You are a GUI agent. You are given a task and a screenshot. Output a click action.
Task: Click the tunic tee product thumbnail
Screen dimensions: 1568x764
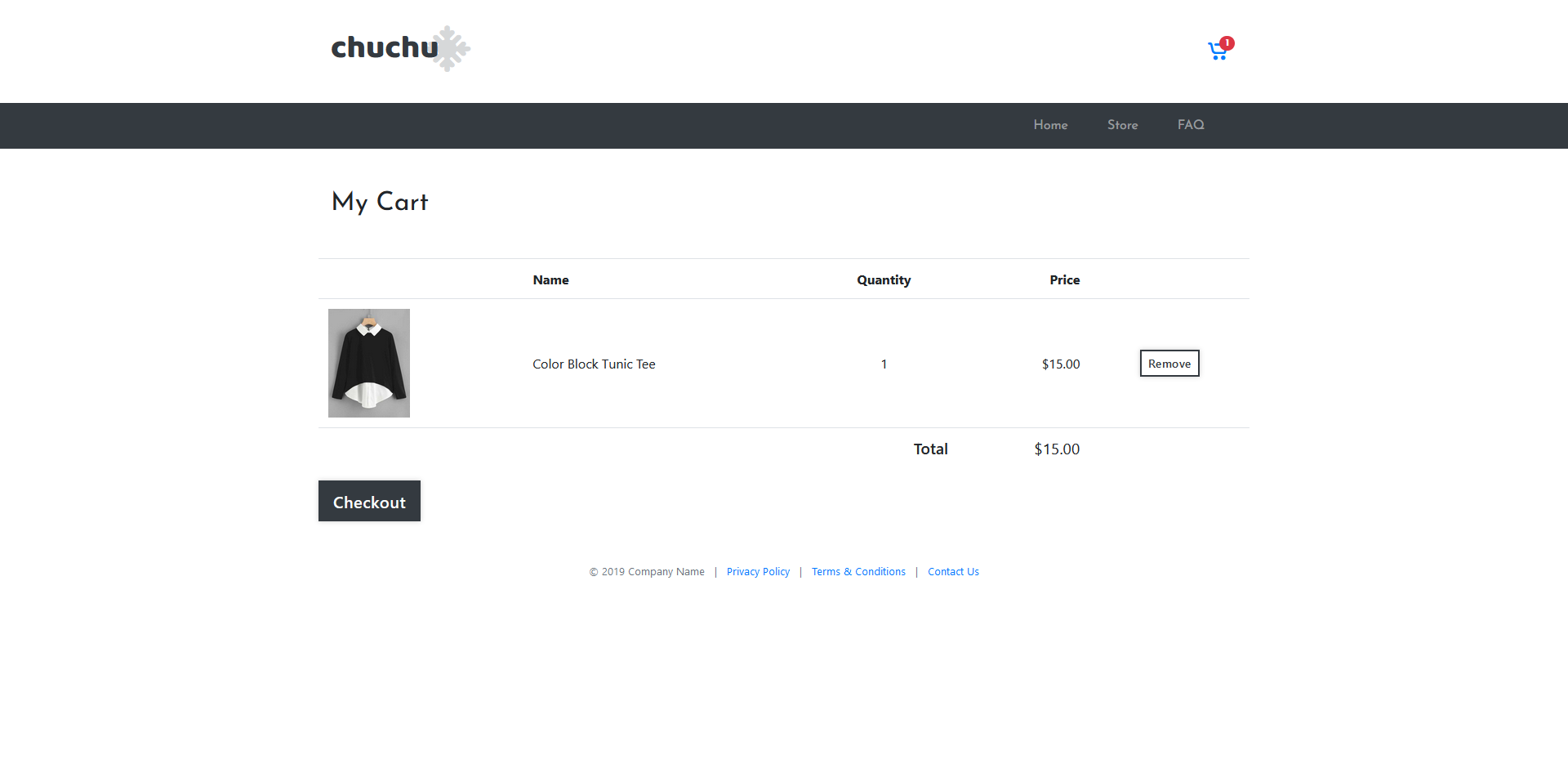(x=369, y=363)
